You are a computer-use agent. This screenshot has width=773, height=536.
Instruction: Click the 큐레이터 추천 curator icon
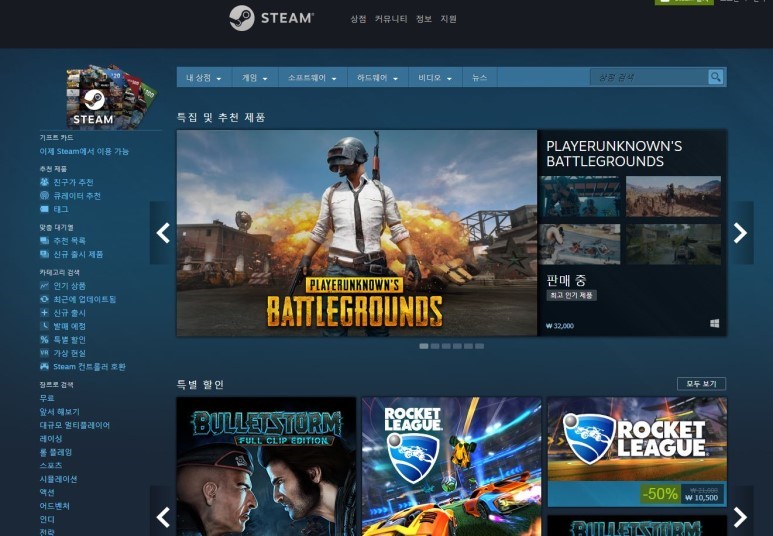click(44, 195)
